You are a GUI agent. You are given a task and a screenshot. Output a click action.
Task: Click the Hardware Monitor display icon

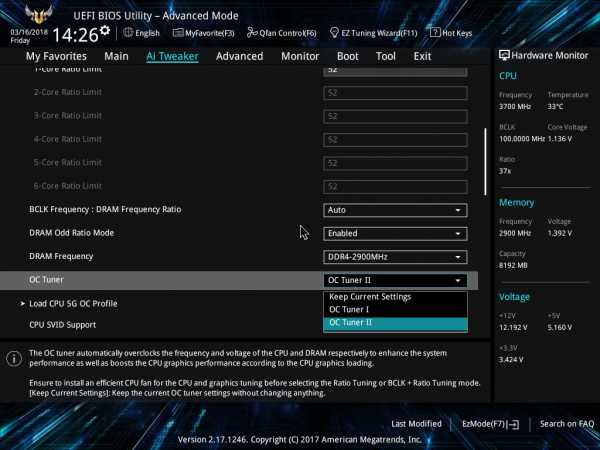point(504,55)
